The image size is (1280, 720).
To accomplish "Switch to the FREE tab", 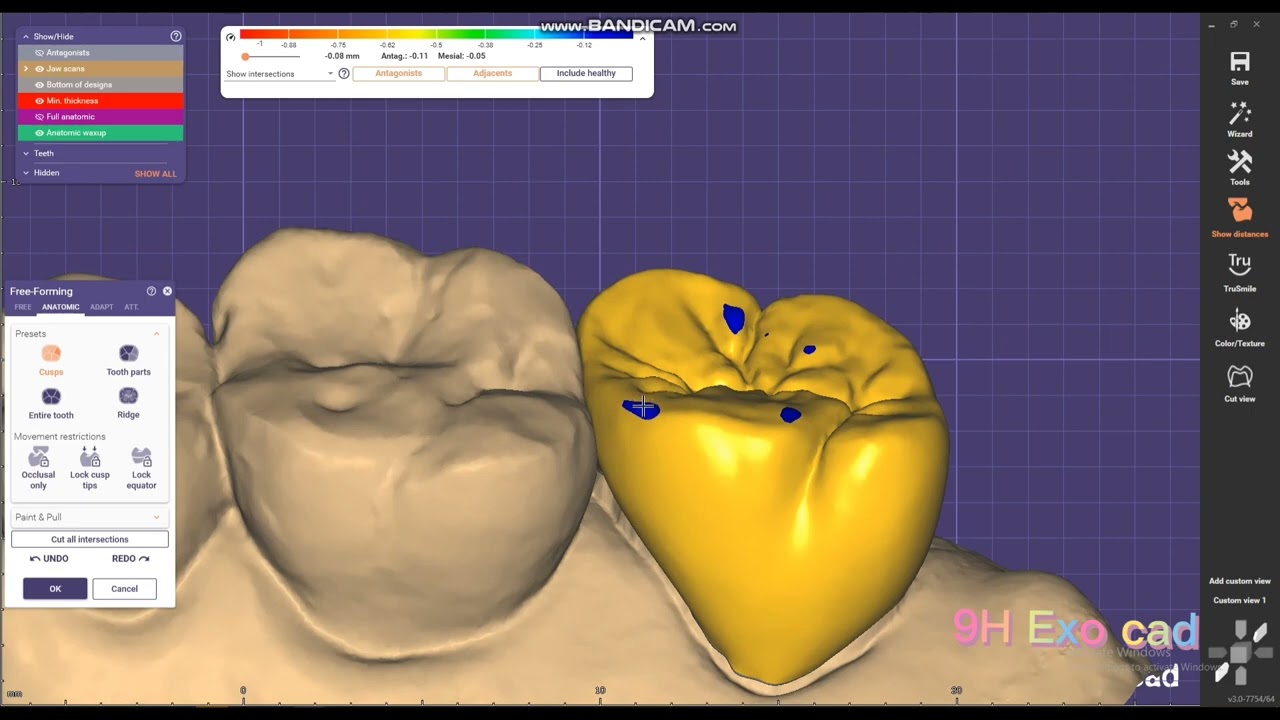I will 22,307.
